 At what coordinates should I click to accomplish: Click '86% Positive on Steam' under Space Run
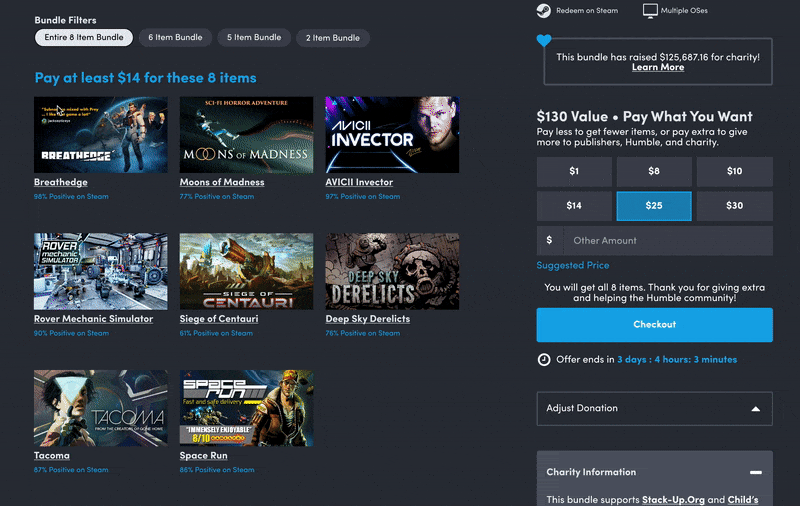217,470
